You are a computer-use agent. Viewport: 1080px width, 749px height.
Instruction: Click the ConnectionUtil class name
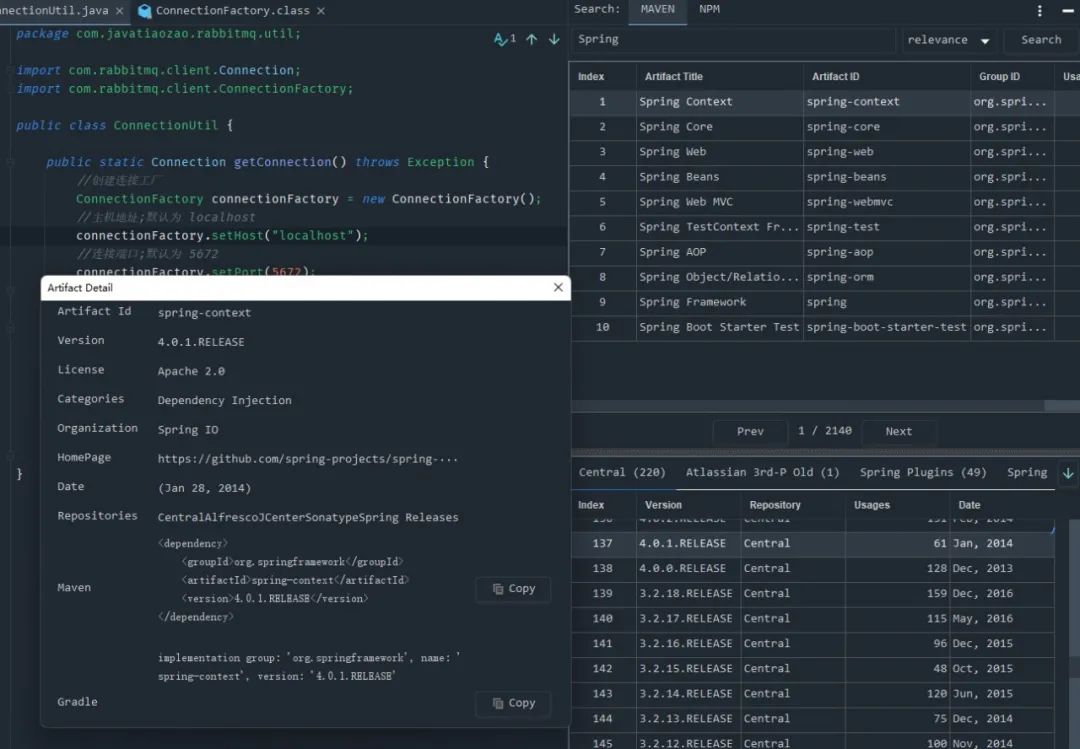click(165, 125)
